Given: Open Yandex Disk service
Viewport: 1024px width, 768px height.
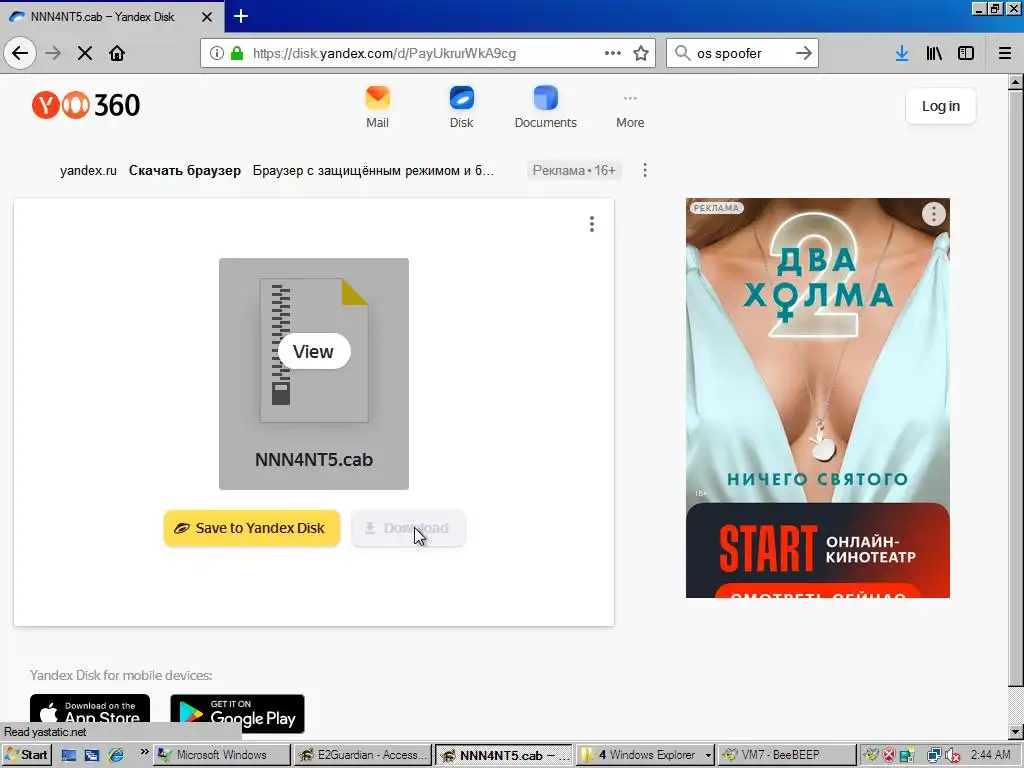Looking at the screenshot, I should tap(462, 108).
